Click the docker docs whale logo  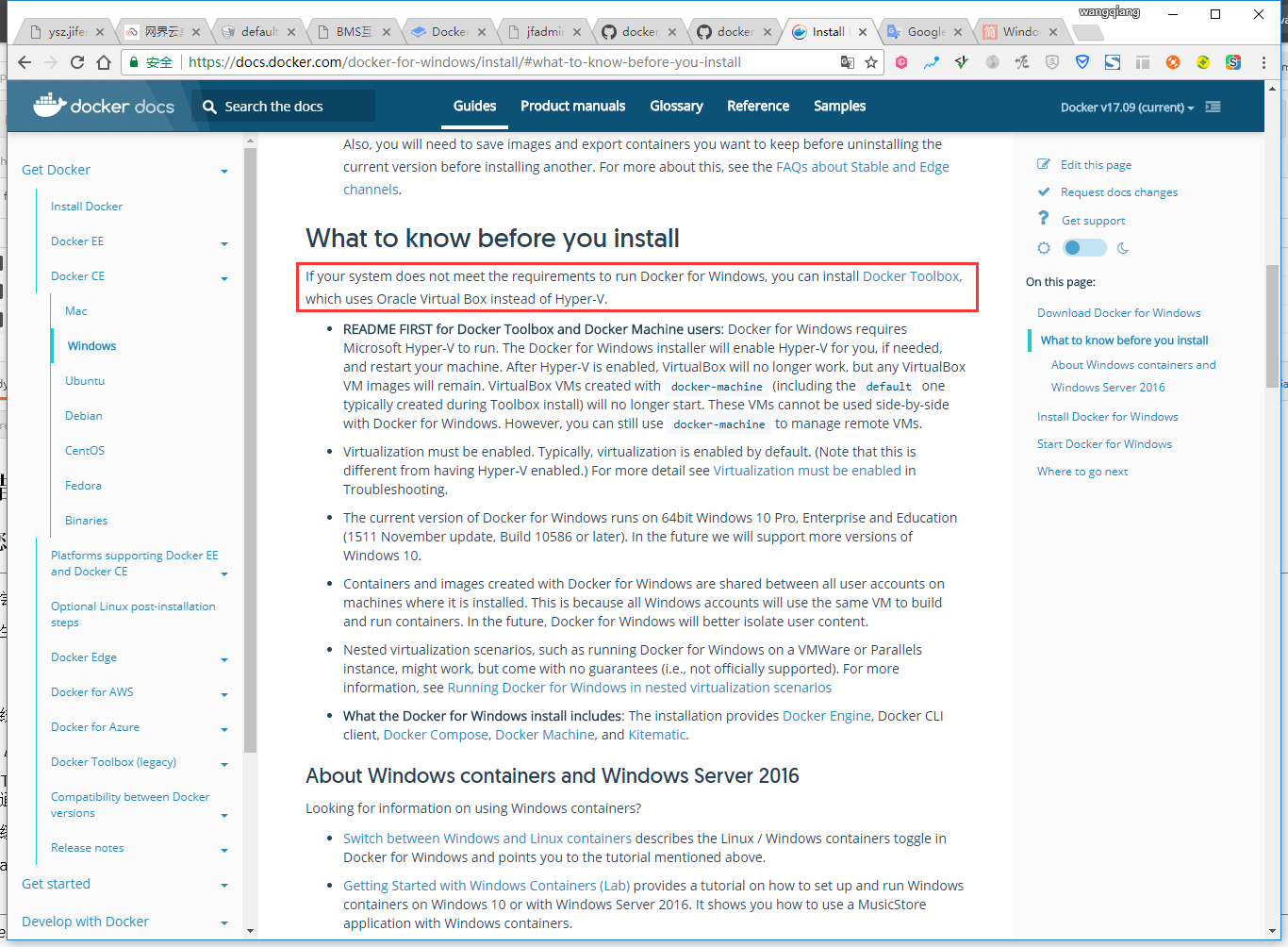[104, 106]
